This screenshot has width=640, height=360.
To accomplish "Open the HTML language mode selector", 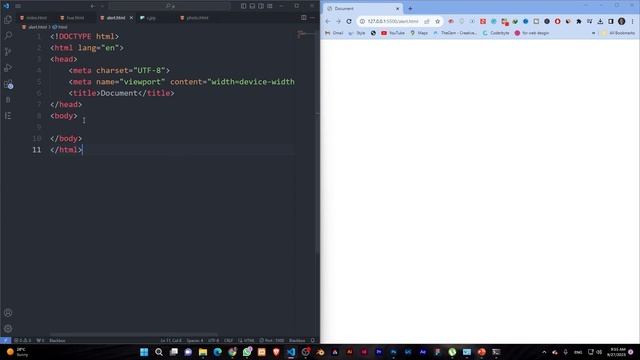I will coord(247,340).
